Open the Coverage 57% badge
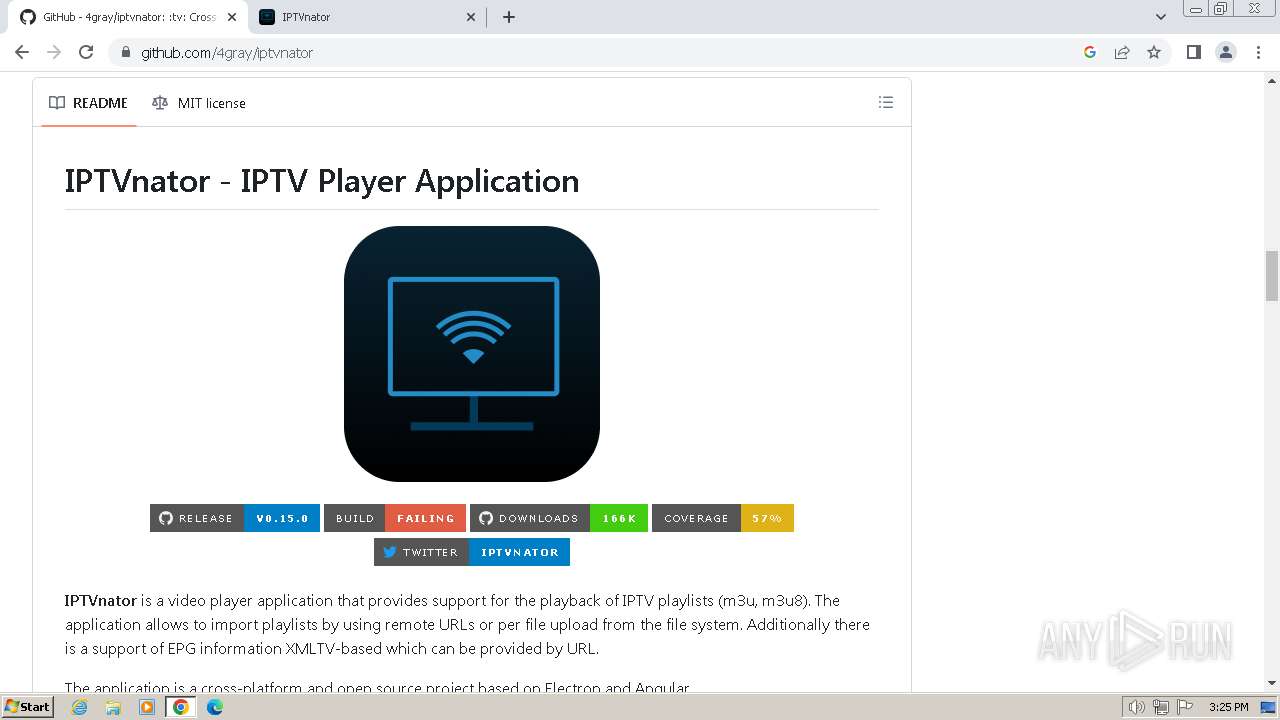Screen dimensions: 1280x720 723,518
